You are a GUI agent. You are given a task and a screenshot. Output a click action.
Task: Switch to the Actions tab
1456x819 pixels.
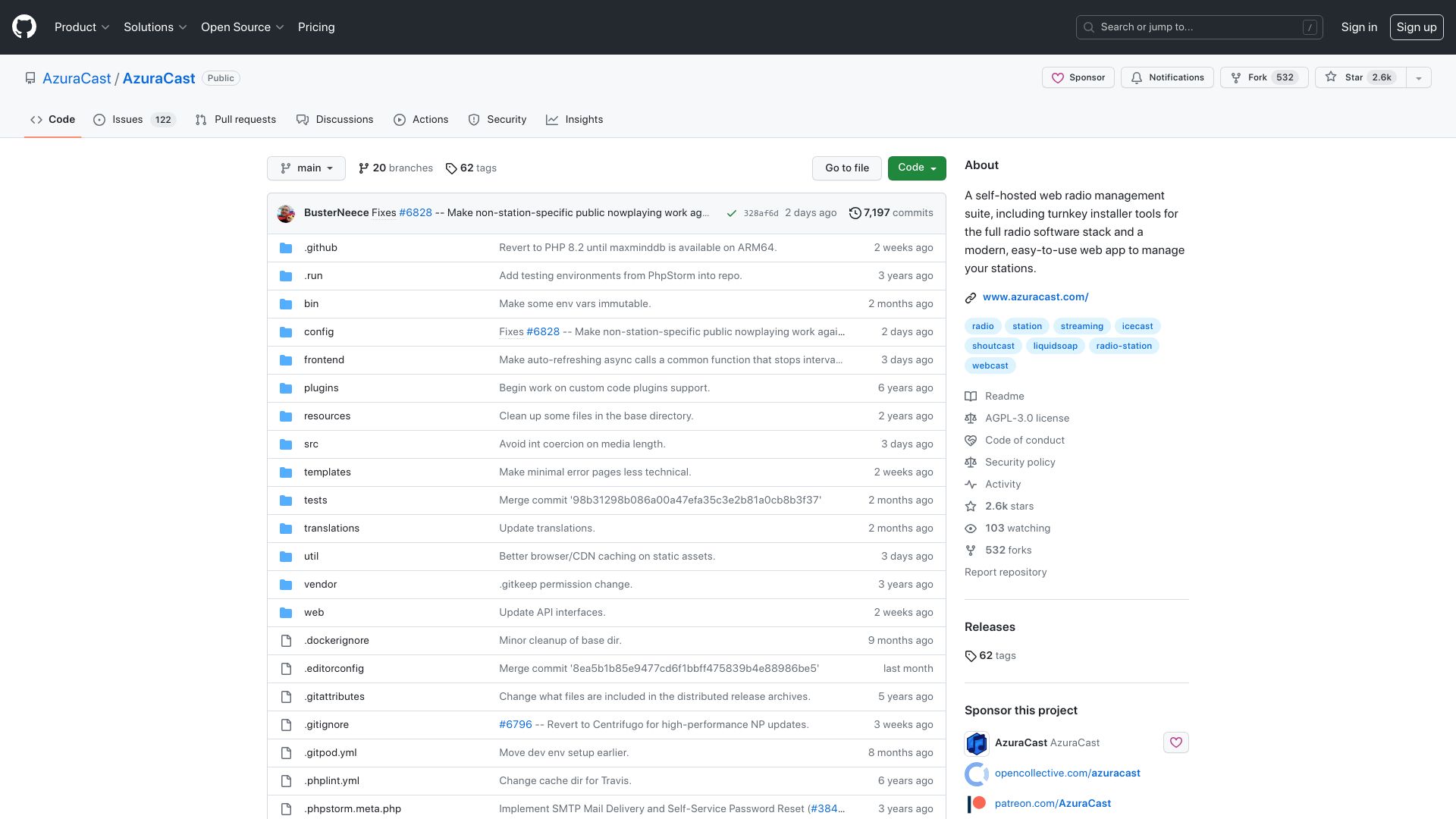point(421,120)
